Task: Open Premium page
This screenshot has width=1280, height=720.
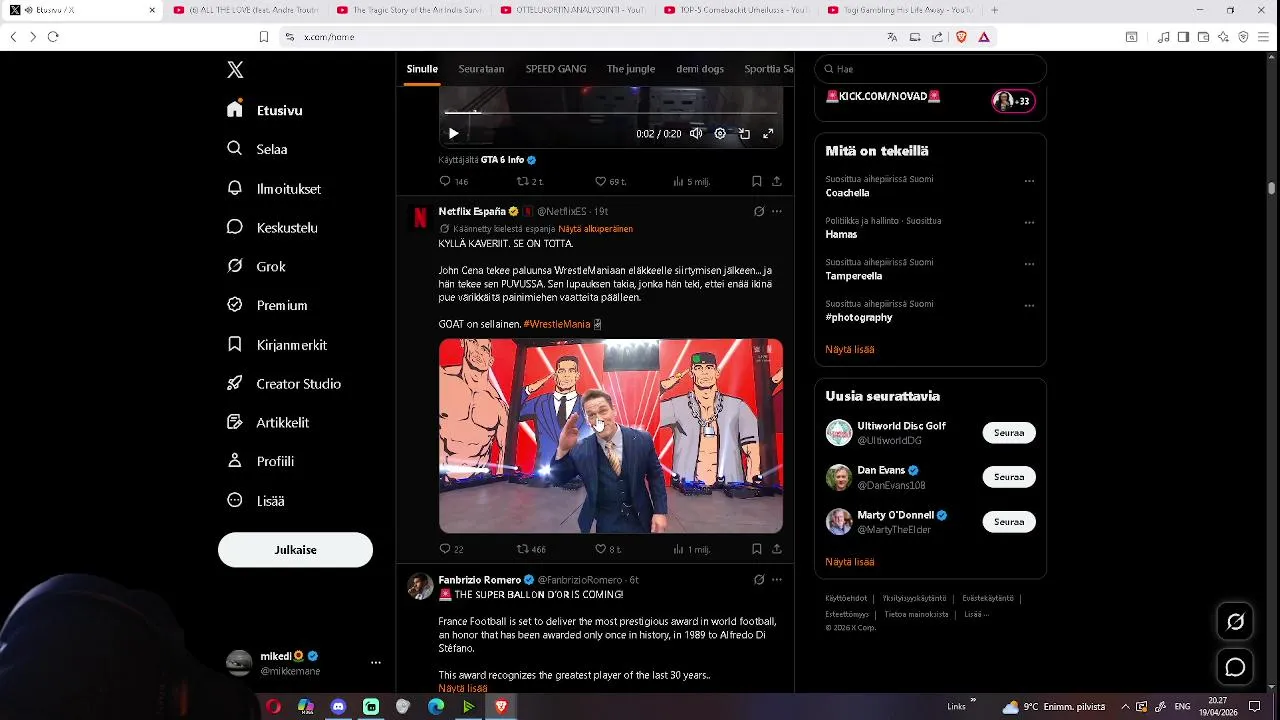Action: pos(267,305)
